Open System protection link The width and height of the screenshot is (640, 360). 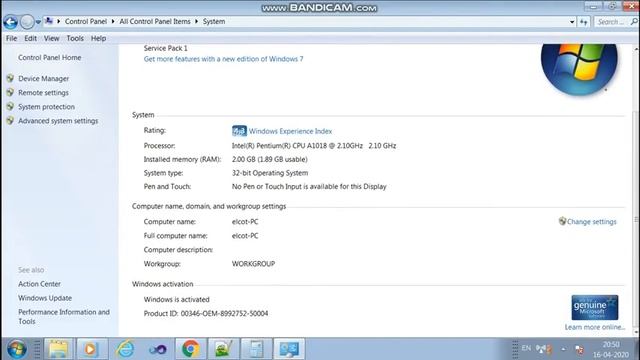tap(46, 107)
